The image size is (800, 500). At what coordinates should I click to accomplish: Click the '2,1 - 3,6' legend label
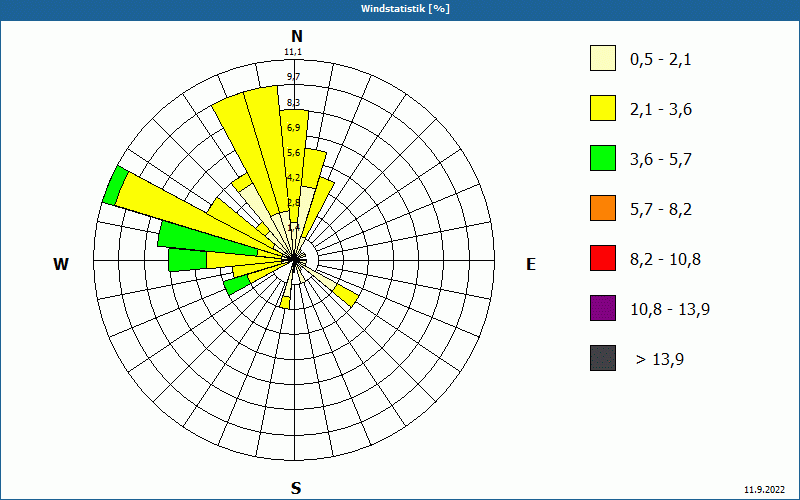click(x=661, y=110)
